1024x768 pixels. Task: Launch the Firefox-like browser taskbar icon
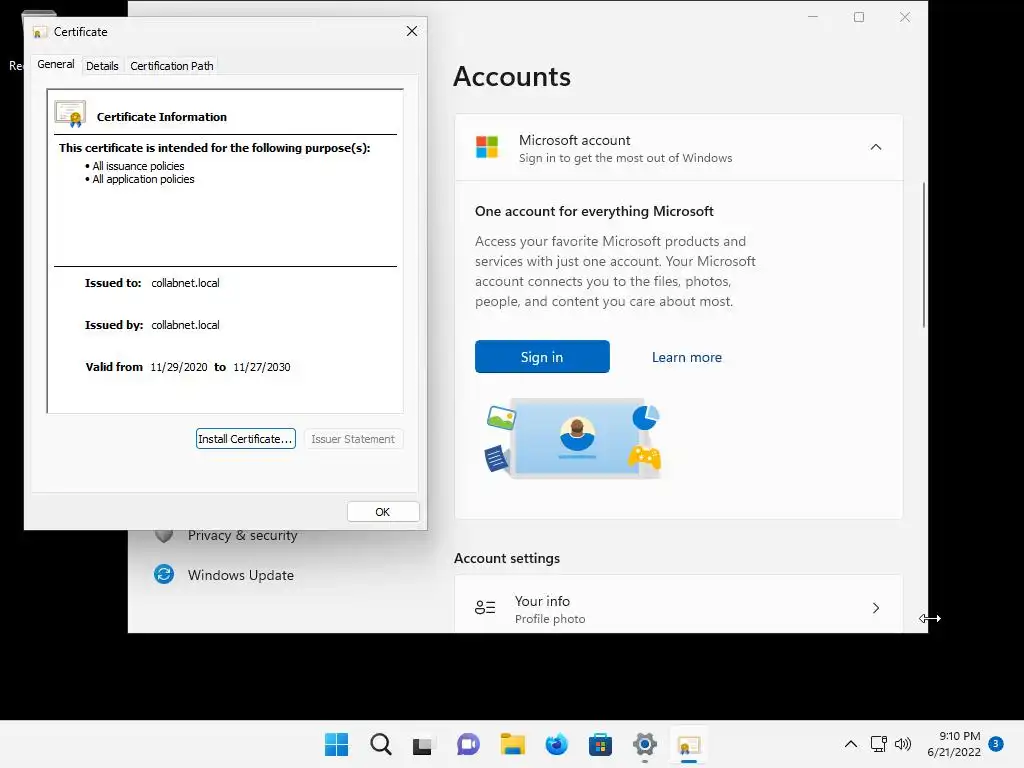click(x=556, y=744)
